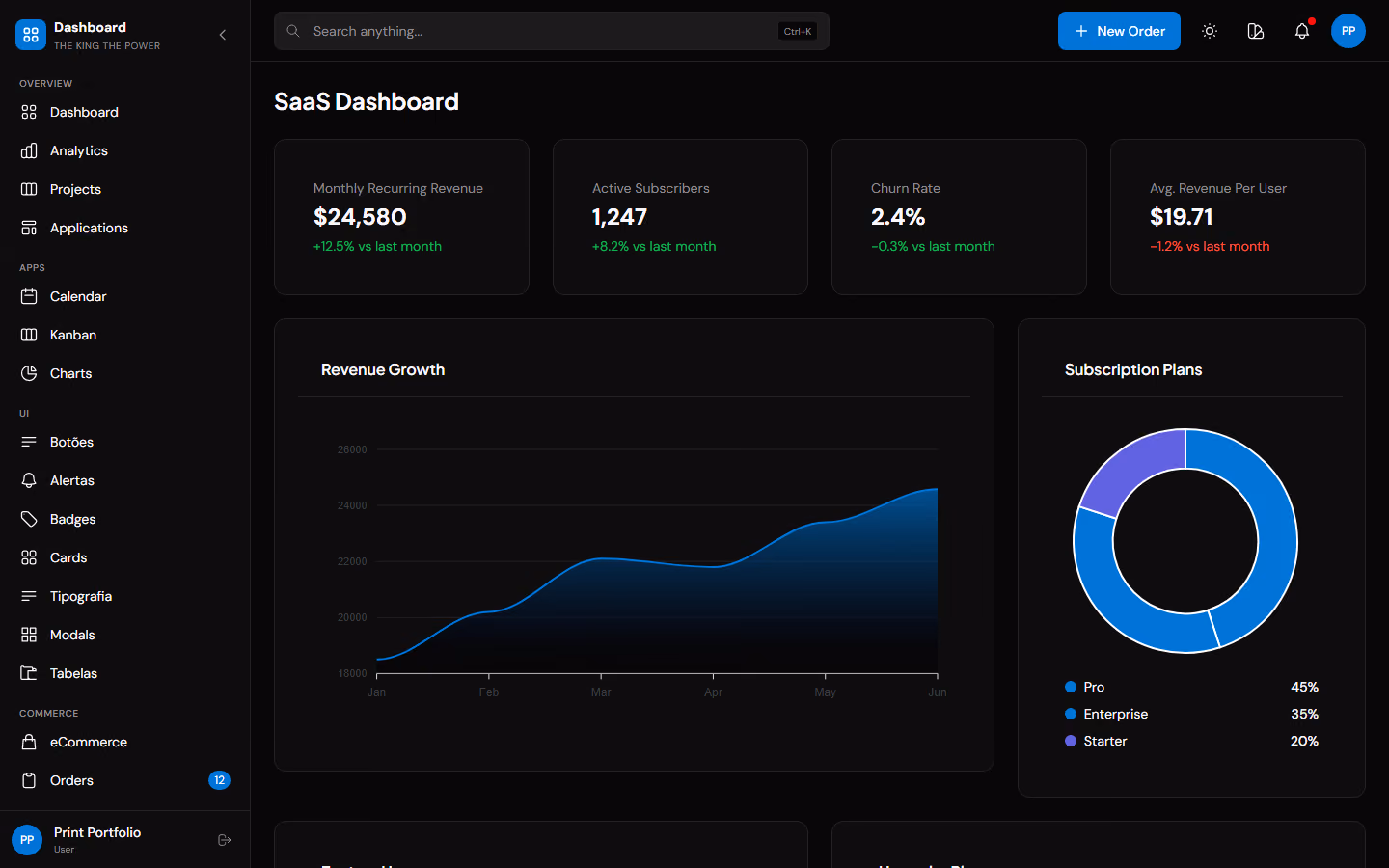Open the Projects sidebar item

click(124, 189)
